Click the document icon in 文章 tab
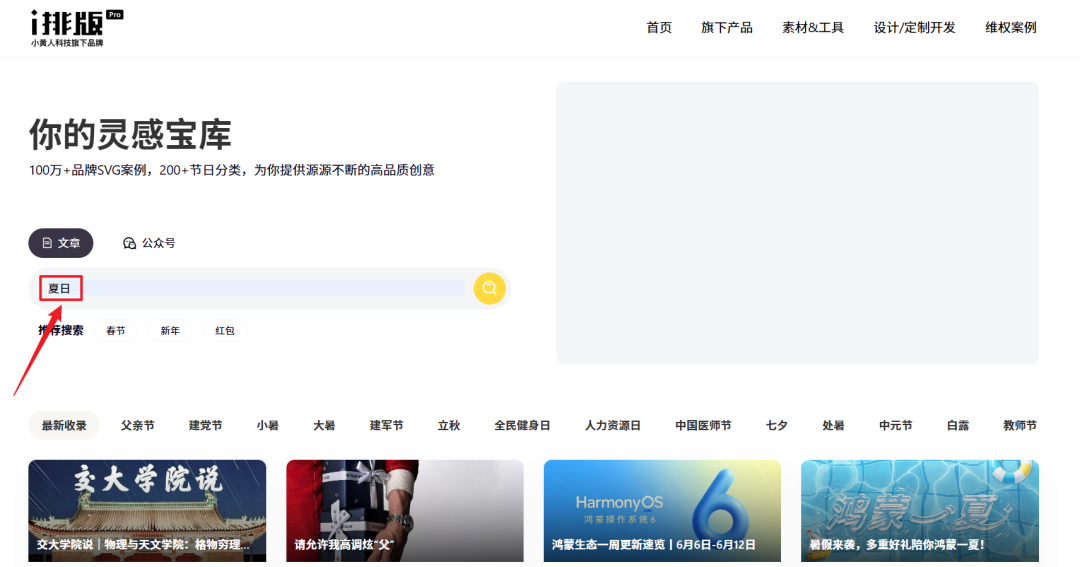Screen dimensions: 1080x567 tap(47, 243)
